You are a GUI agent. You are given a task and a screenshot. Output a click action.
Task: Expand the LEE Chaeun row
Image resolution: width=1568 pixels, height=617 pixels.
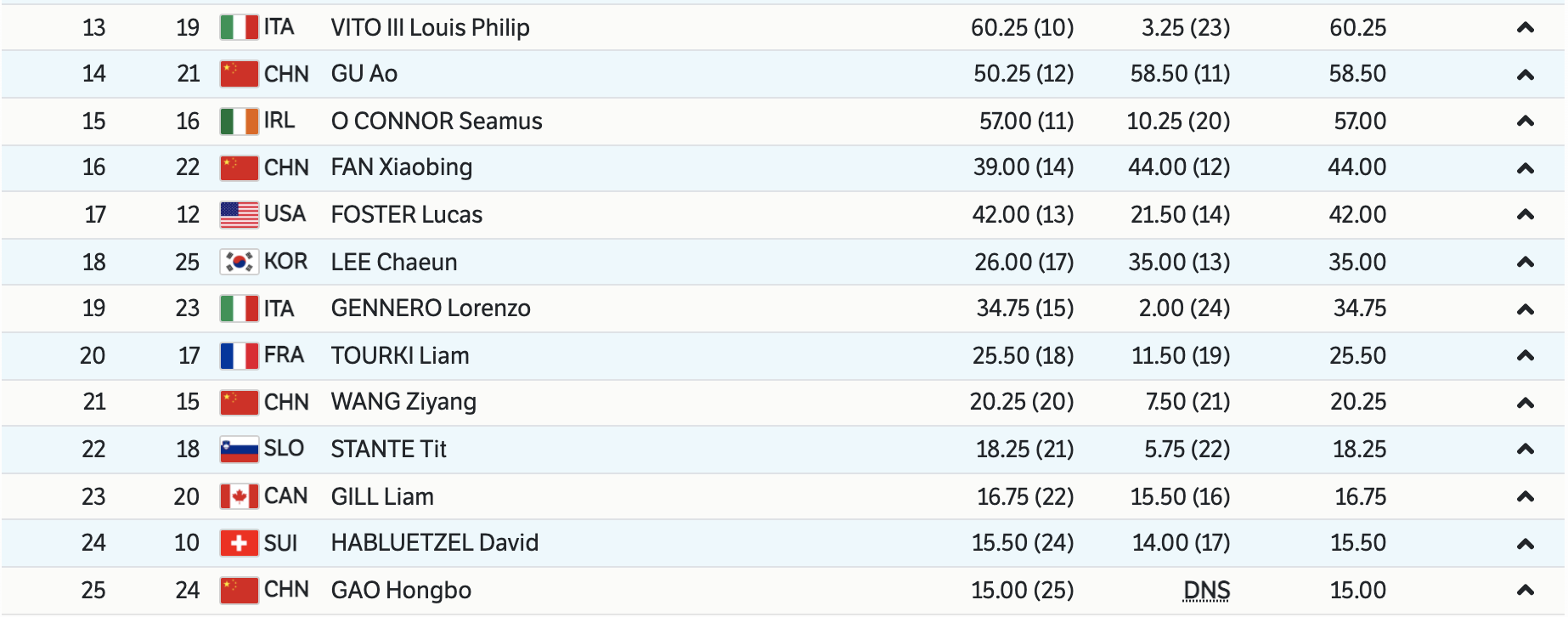[x=1525, y=262]
